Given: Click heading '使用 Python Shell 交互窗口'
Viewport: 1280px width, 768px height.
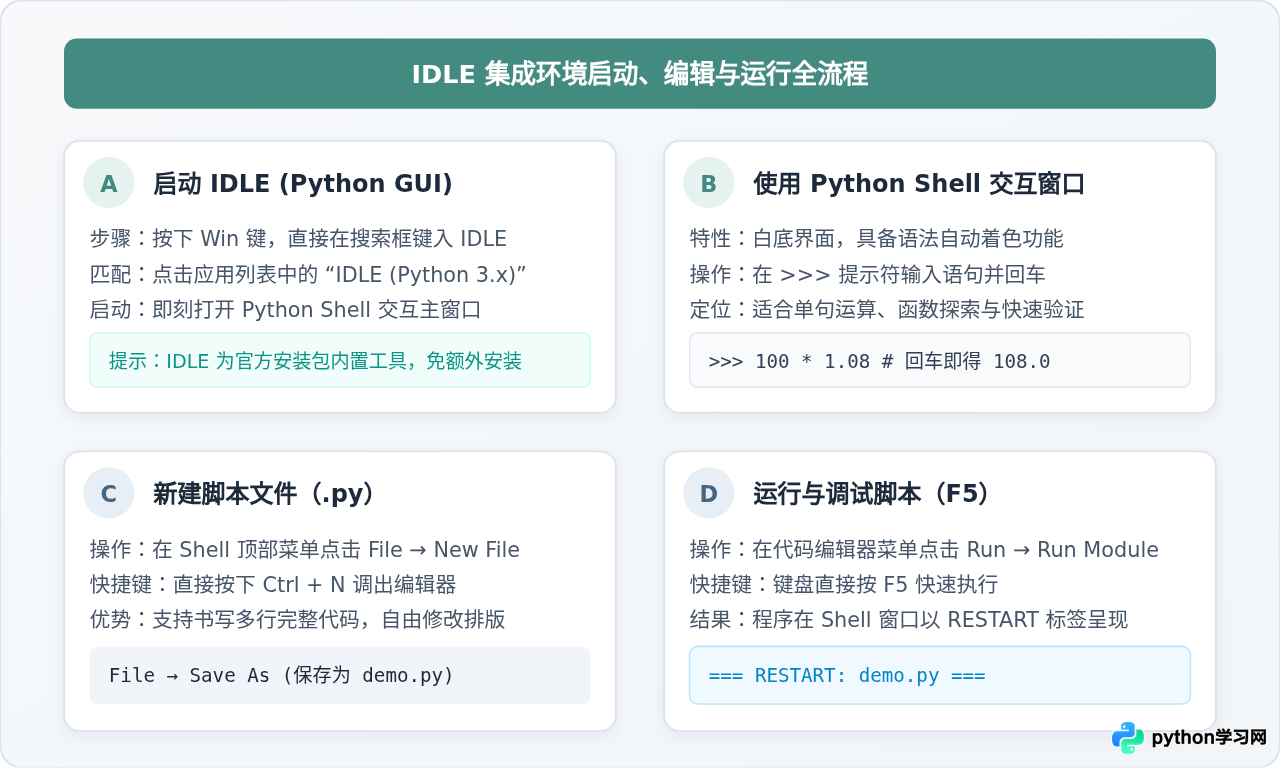Looking at the screenshot, I should click(x=919, y=184).
